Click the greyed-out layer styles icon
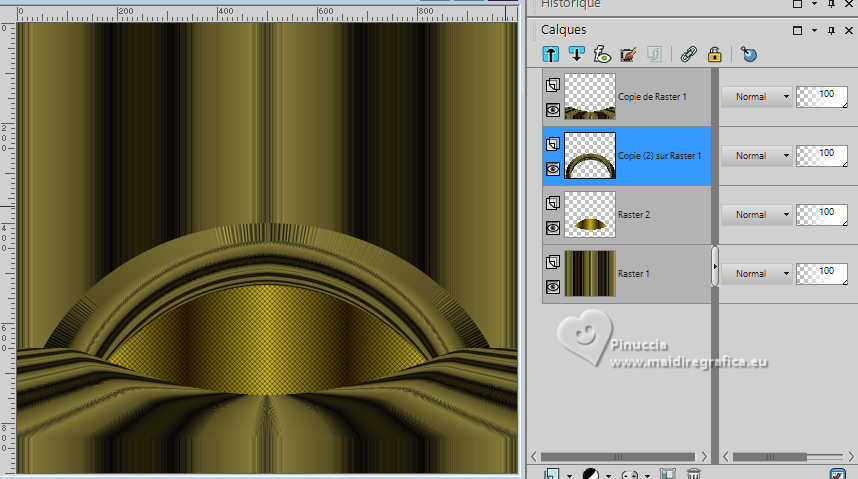 point(654,54)
